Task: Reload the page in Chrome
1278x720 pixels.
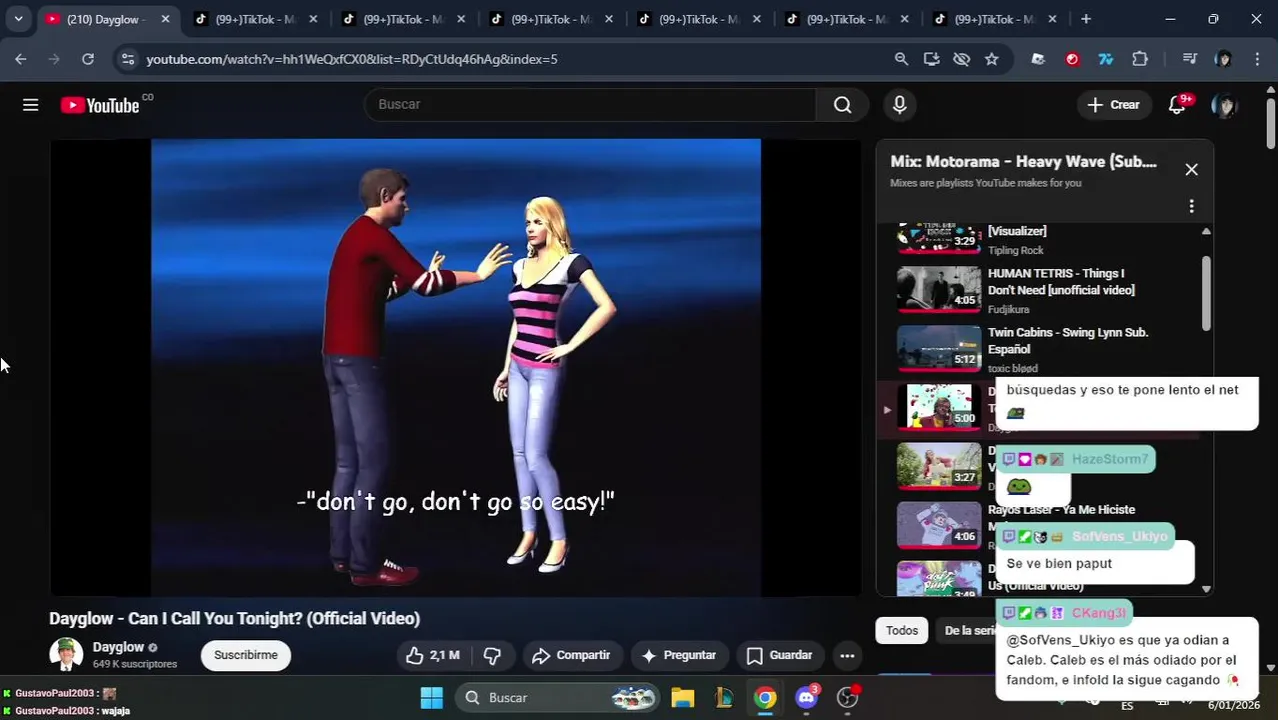Action: coord(88,59)
